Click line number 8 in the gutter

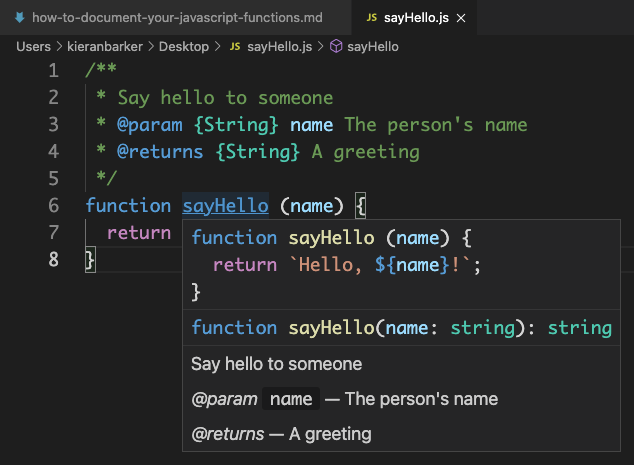(54, 259)
